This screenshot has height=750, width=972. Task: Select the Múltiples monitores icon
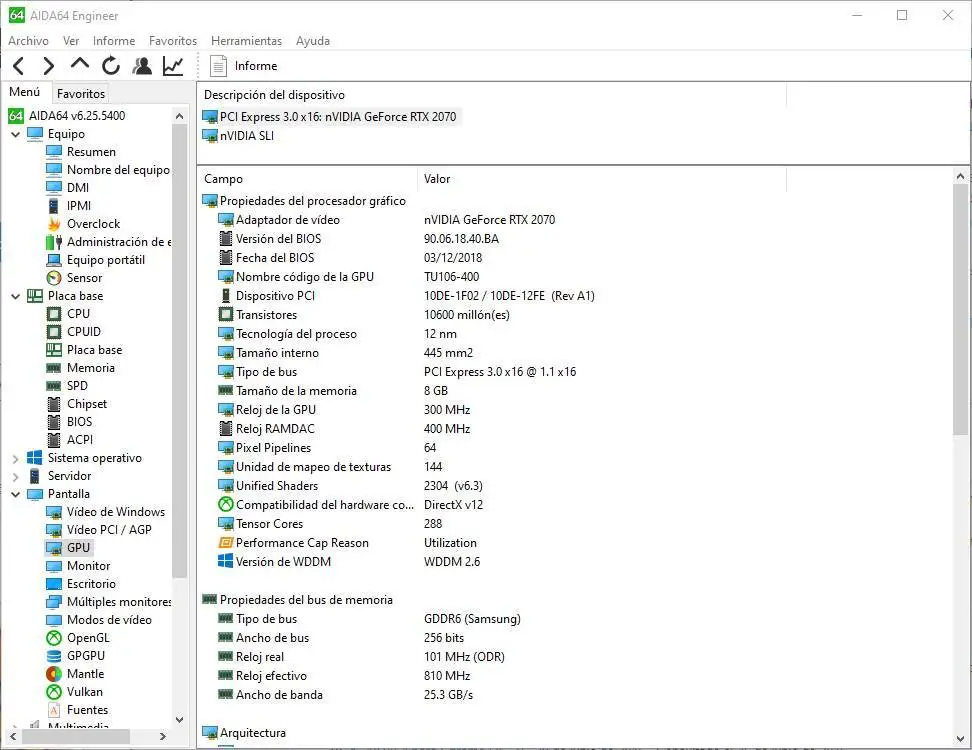[x=54, y=602]
